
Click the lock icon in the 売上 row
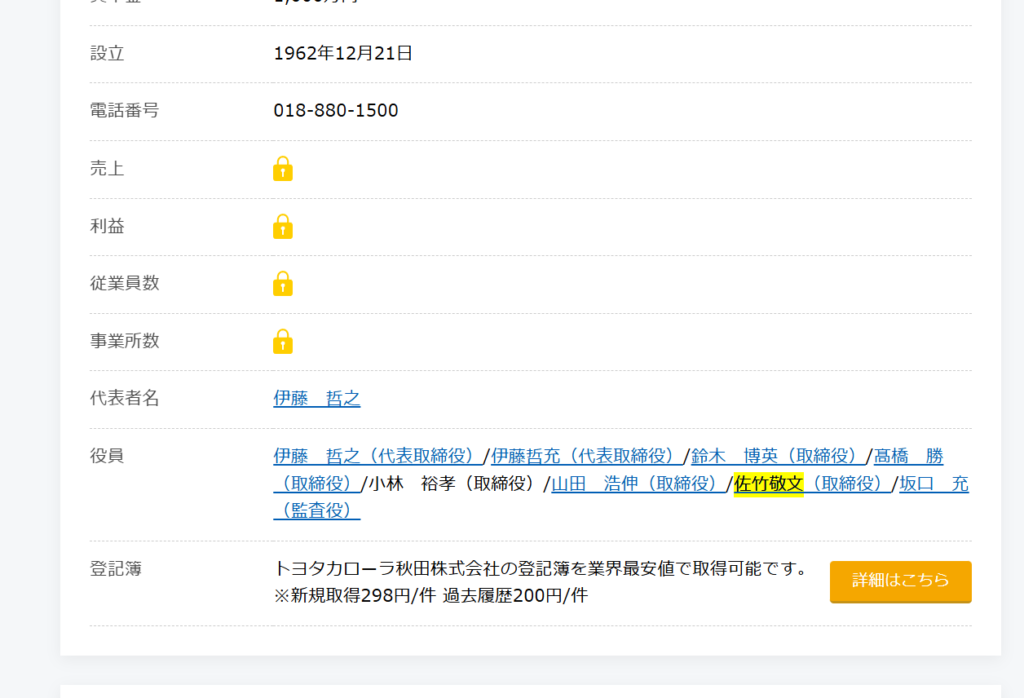pyautogui.click(x=283, y=168)
